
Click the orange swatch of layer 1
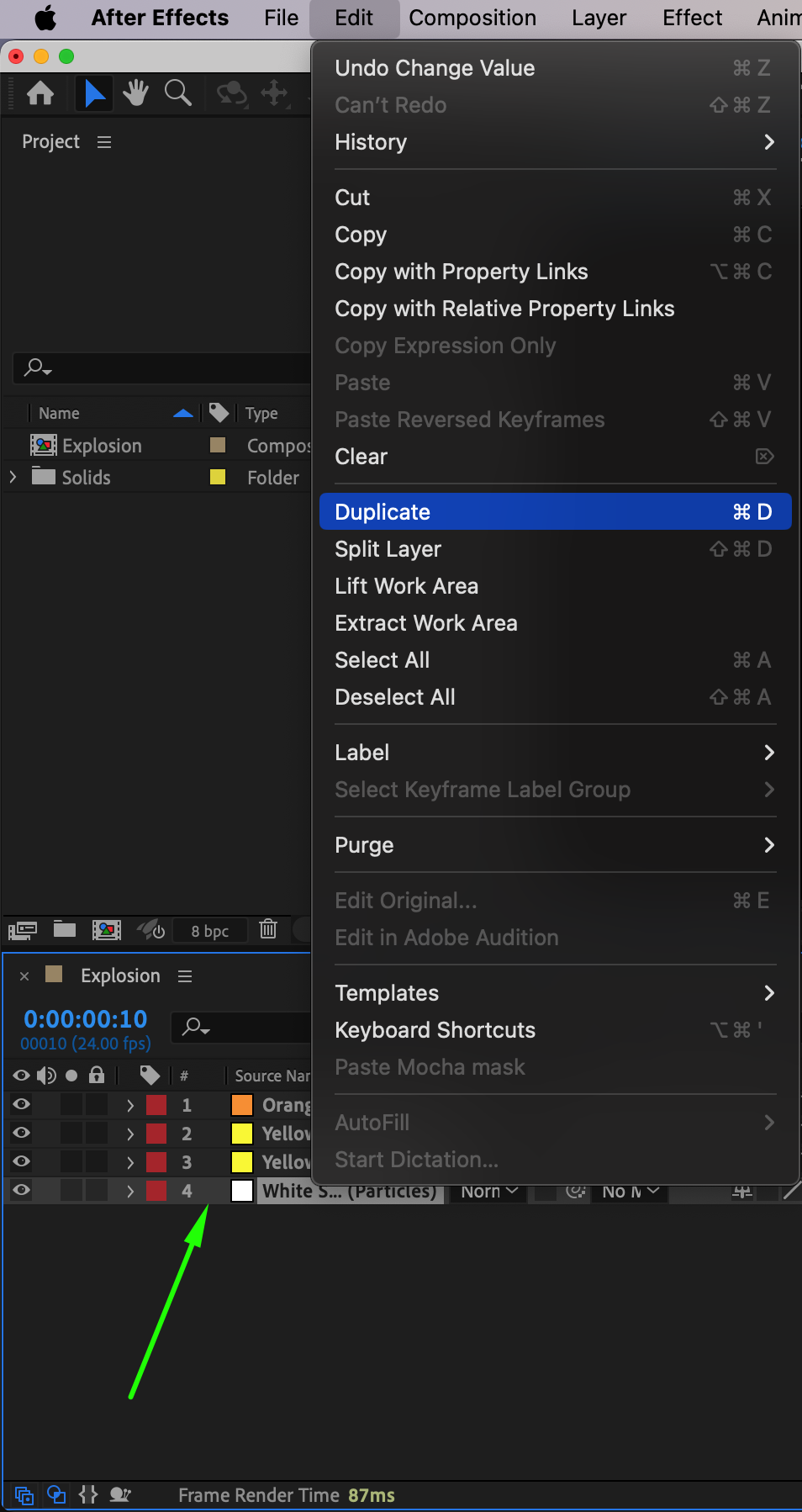[242, 1105]
